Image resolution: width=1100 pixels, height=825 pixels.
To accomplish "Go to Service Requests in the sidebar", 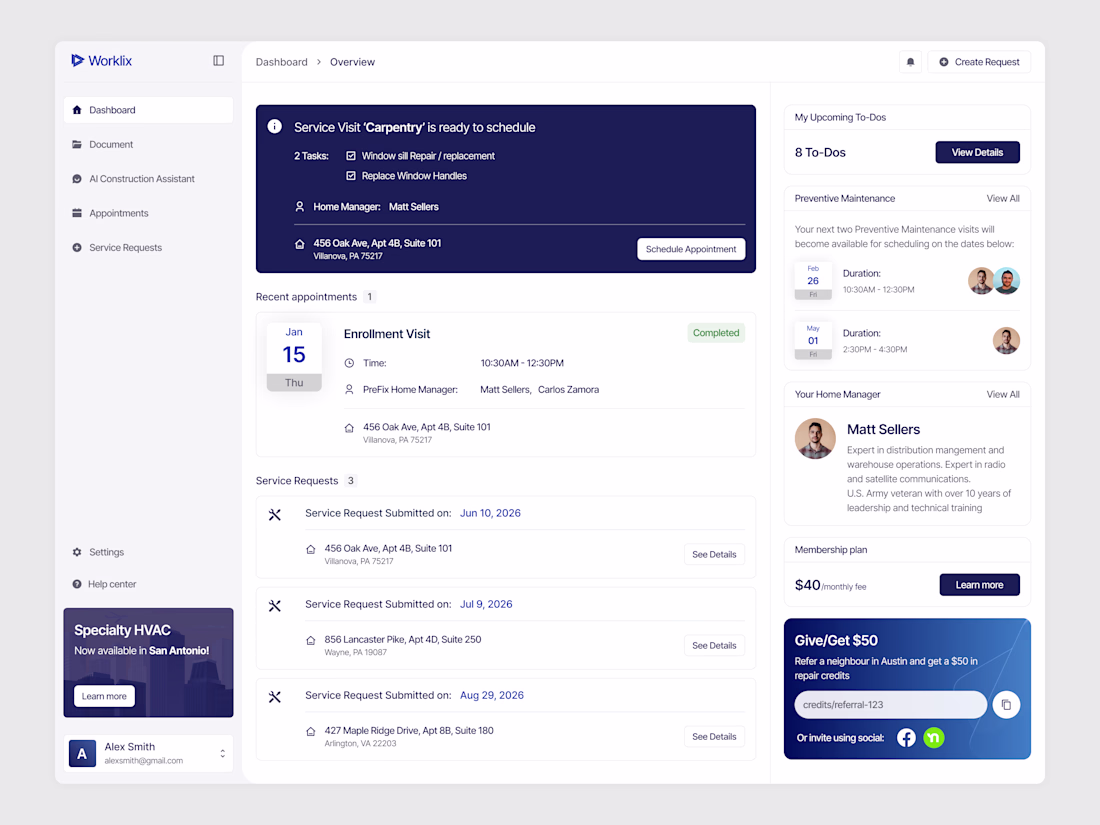I will click(x=148, y=248).
